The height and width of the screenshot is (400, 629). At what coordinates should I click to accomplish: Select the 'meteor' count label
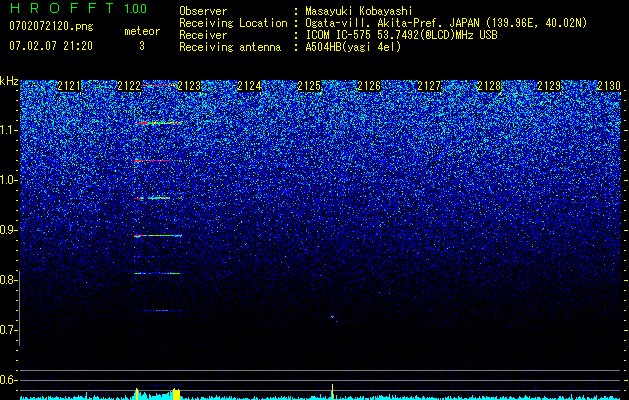point(142,31)
